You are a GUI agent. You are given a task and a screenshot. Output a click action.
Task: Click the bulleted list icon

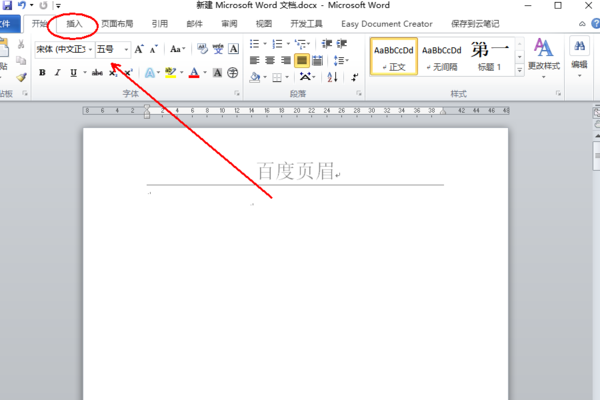(254, 44)
